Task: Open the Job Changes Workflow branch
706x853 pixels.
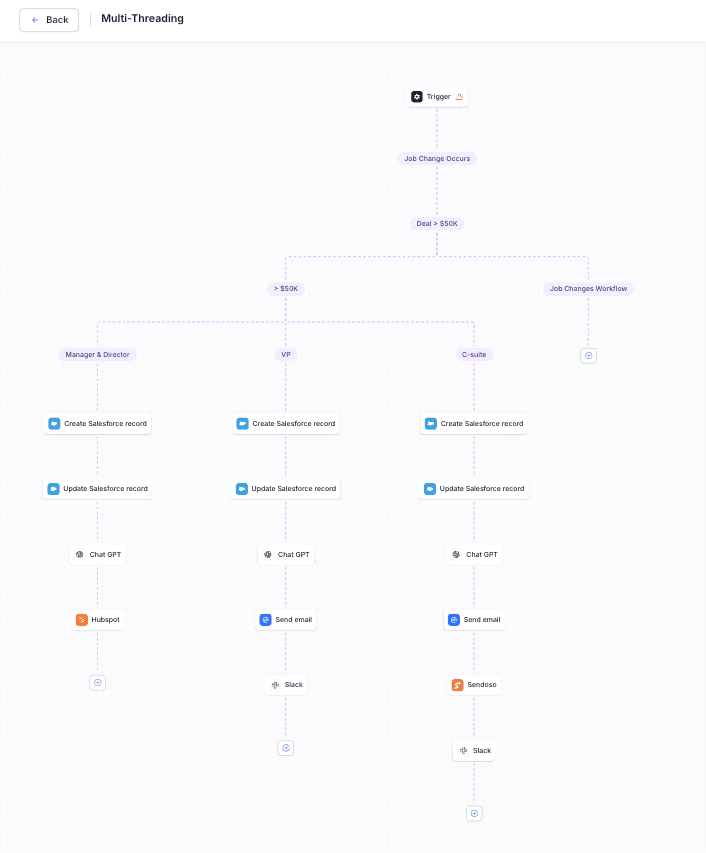Action: click(588, 289)
